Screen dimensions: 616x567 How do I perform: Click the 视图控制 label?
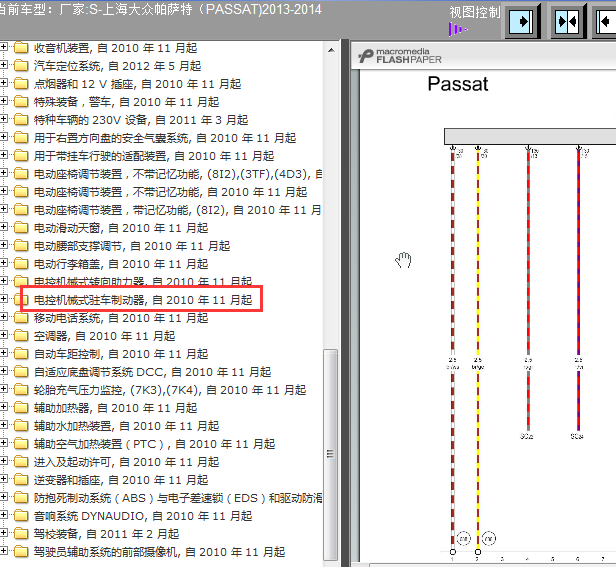click(475, 13)
